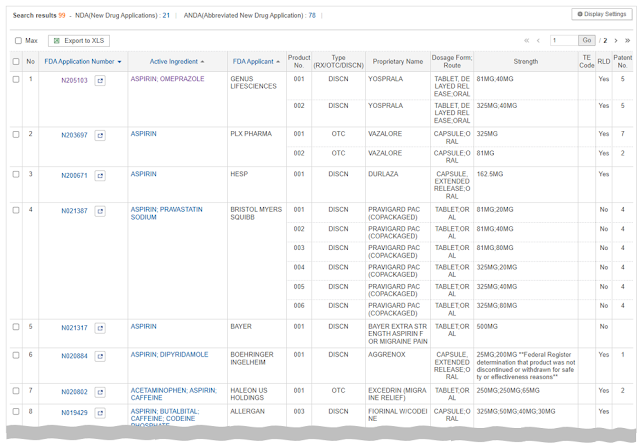Check the row 8 ALLERGAN checkbox
Screen dimensions: 640x446
16,412
